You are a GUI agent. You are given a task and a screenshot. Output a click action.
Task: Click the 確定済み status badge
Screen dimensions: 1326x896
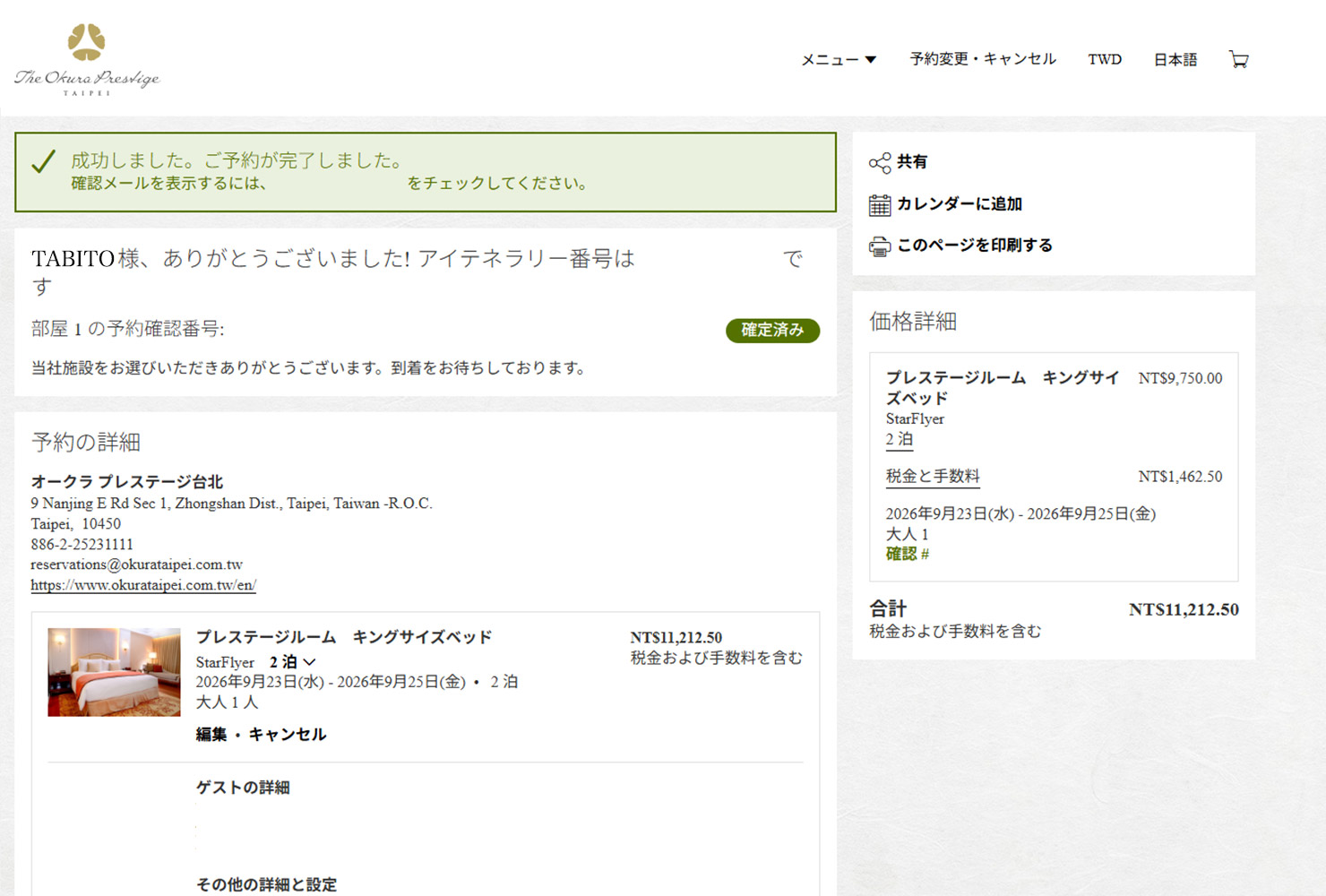772,331
